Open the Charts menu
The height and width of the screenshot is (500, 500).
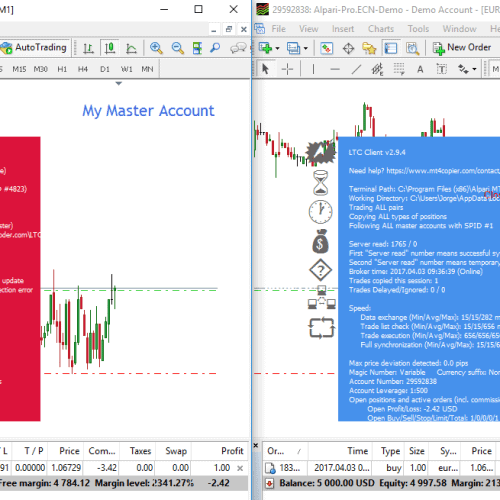(x=381, y=29)
